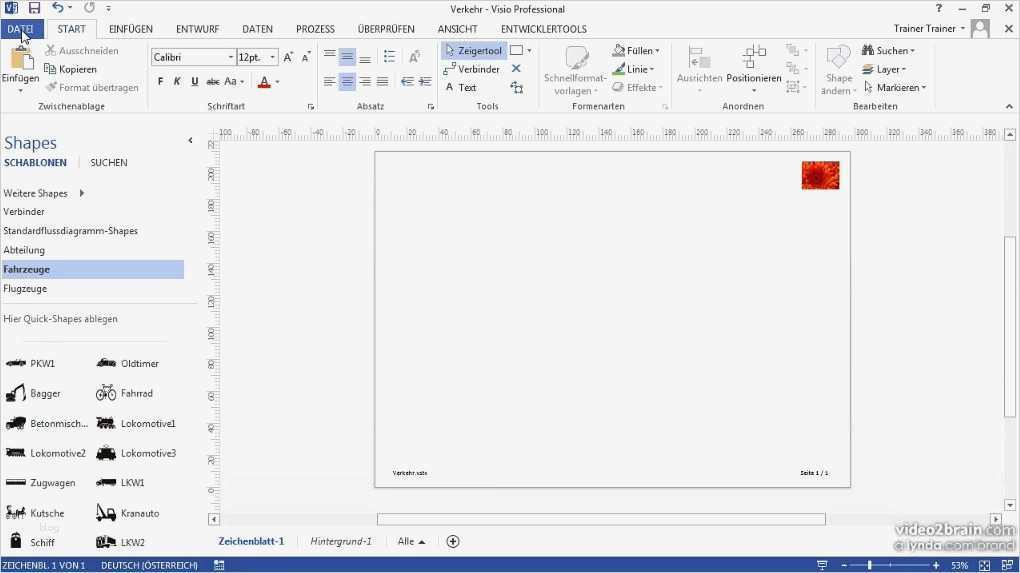Decrease font size with the small A icon
The height and width of the screenshot is (573, 1020).
click(x=306, y=57)
